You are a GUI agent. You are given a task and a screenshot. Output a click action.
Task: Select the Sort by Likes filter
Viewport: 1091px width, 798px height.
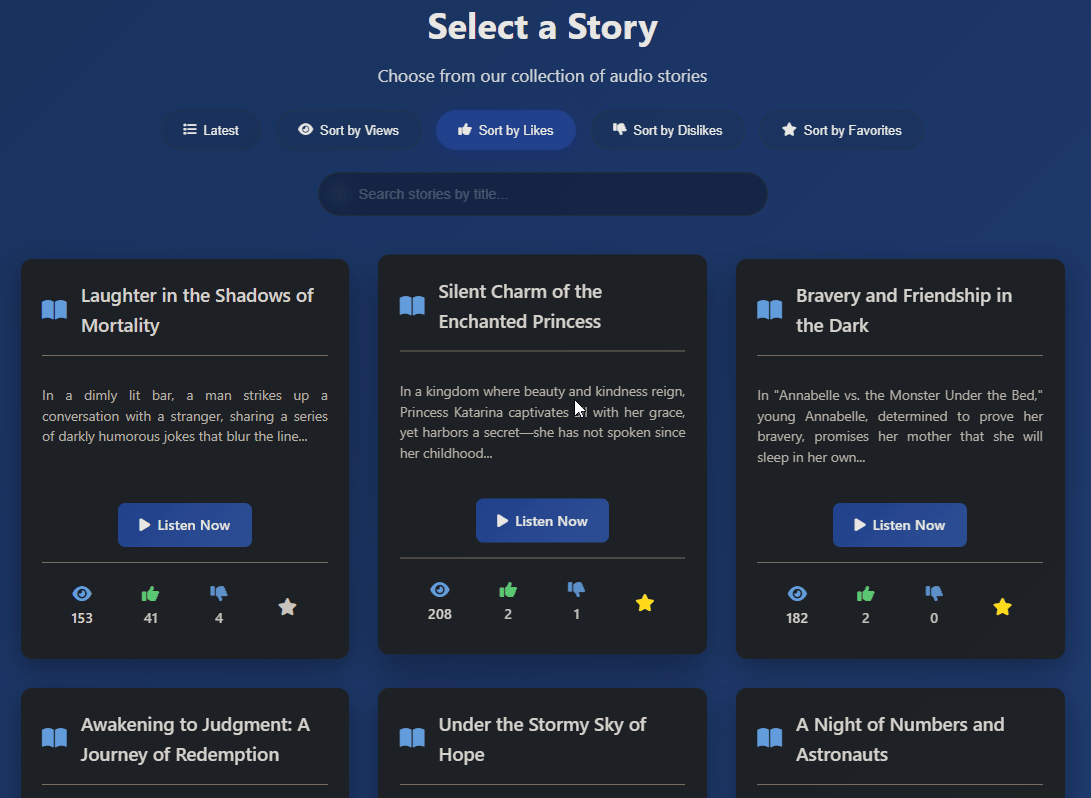tap(506, 130)
